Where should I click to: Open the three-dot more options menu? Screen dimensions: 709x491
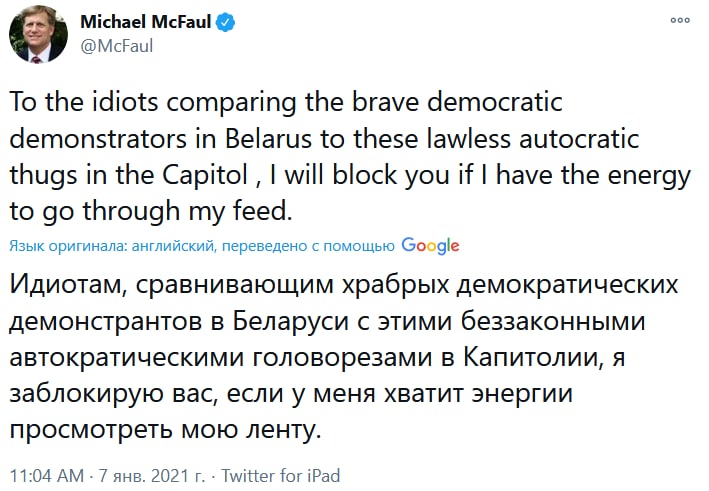[680, 20]
